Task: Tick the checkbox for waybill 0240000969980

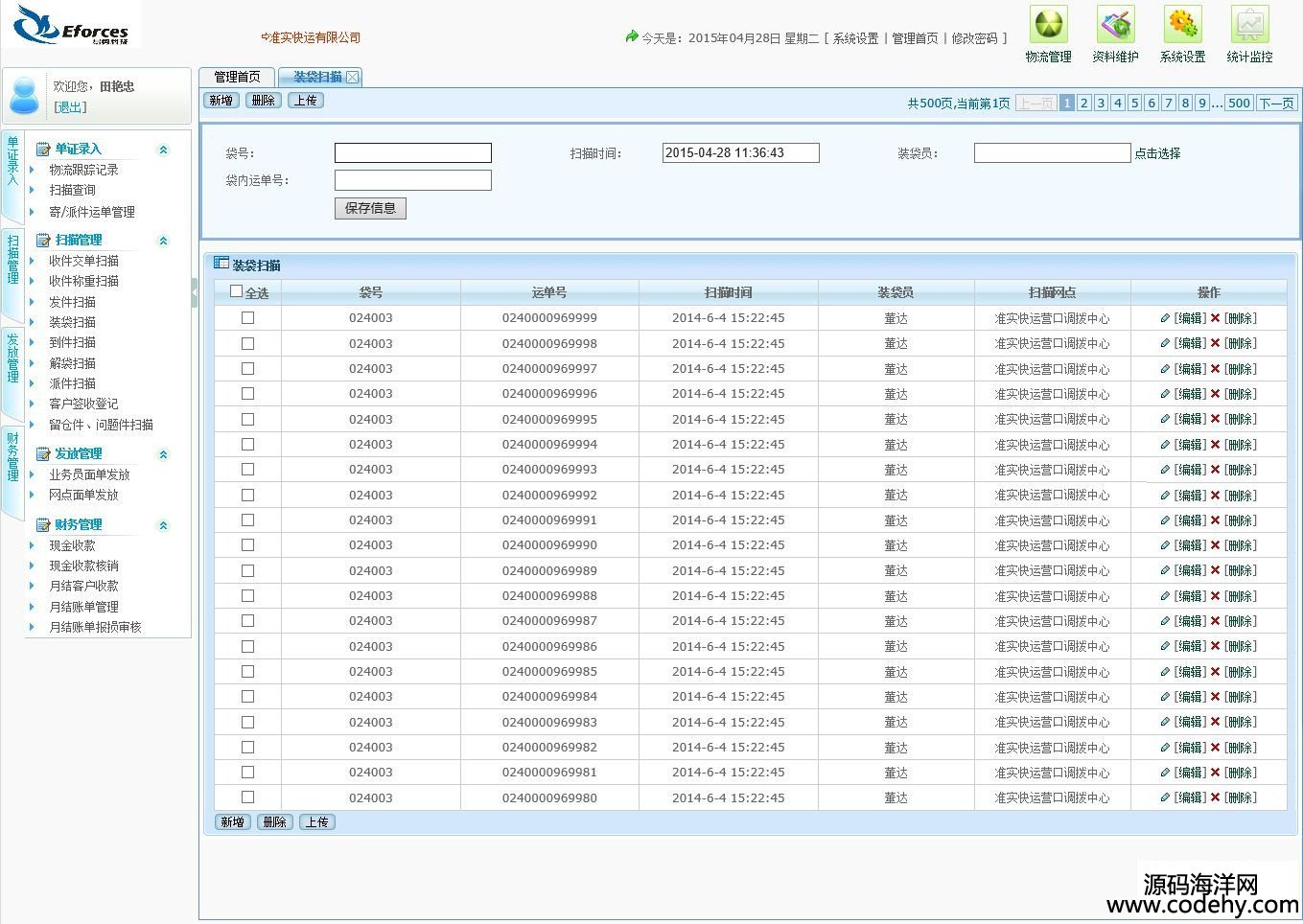Action: [247, 797]
